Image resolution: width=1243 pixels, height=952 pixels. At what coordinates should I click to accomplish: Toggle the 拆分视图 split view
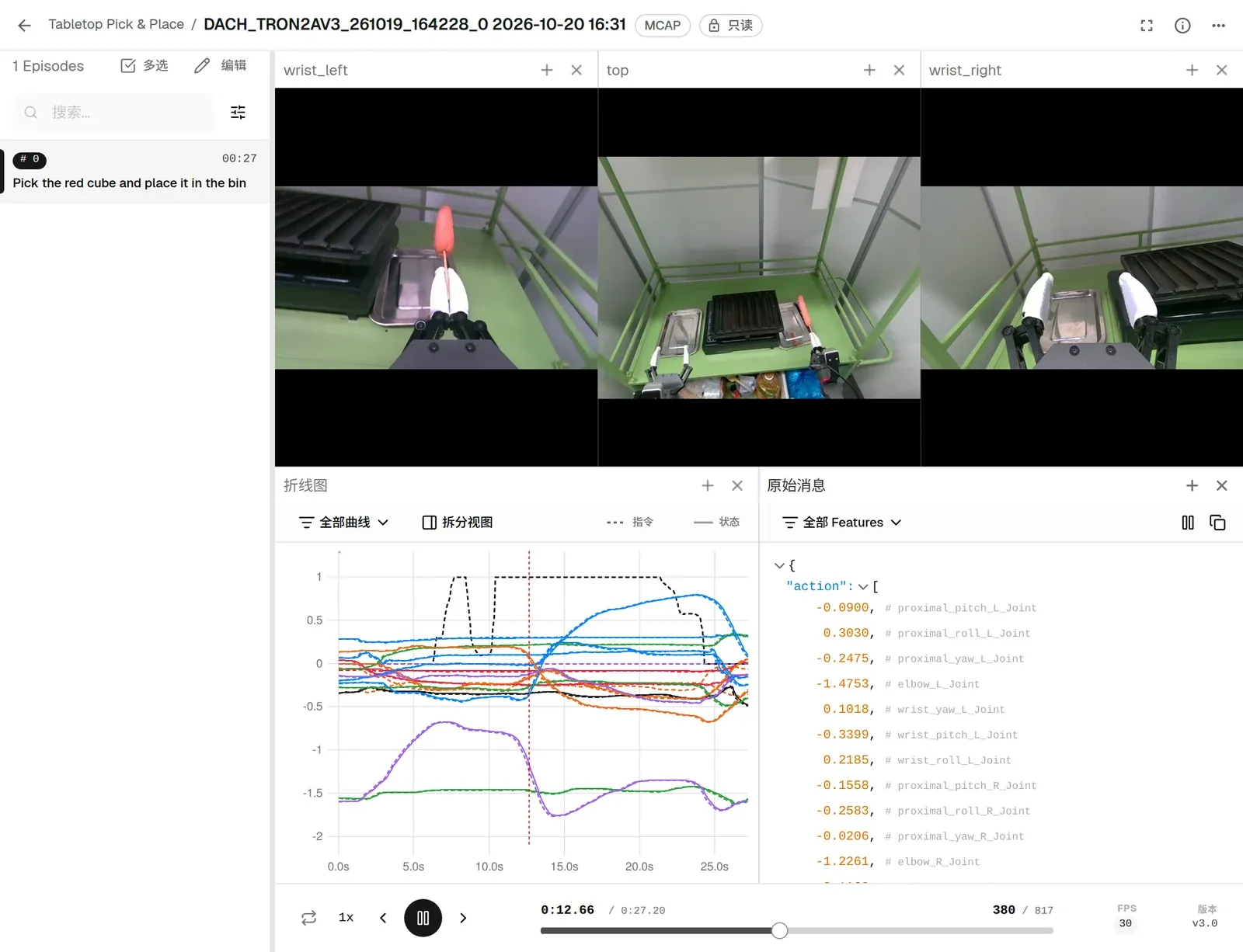click(x=458, y=523)
